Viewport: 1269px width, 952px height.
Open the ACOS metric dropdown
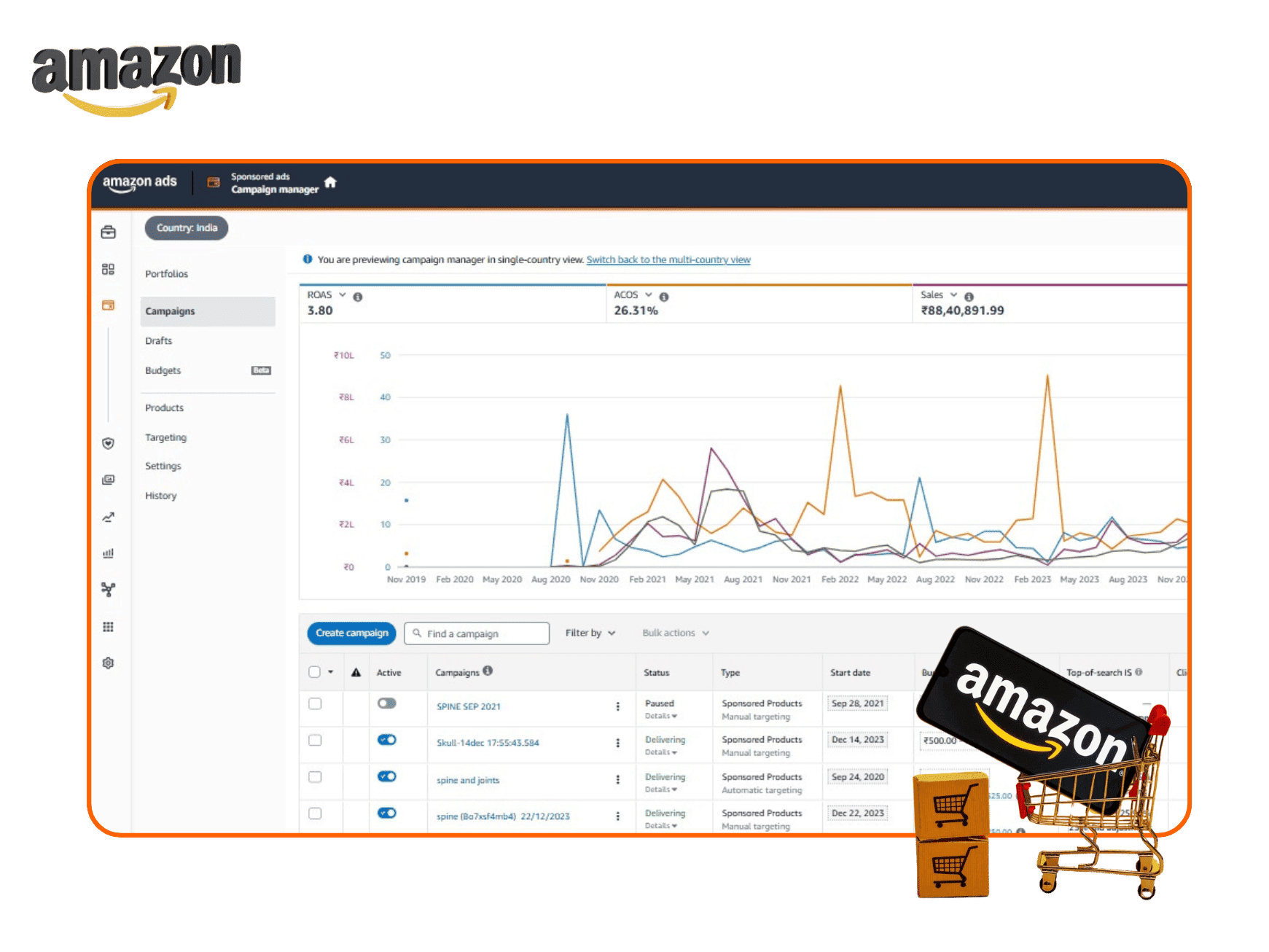[x=649, y=294]
